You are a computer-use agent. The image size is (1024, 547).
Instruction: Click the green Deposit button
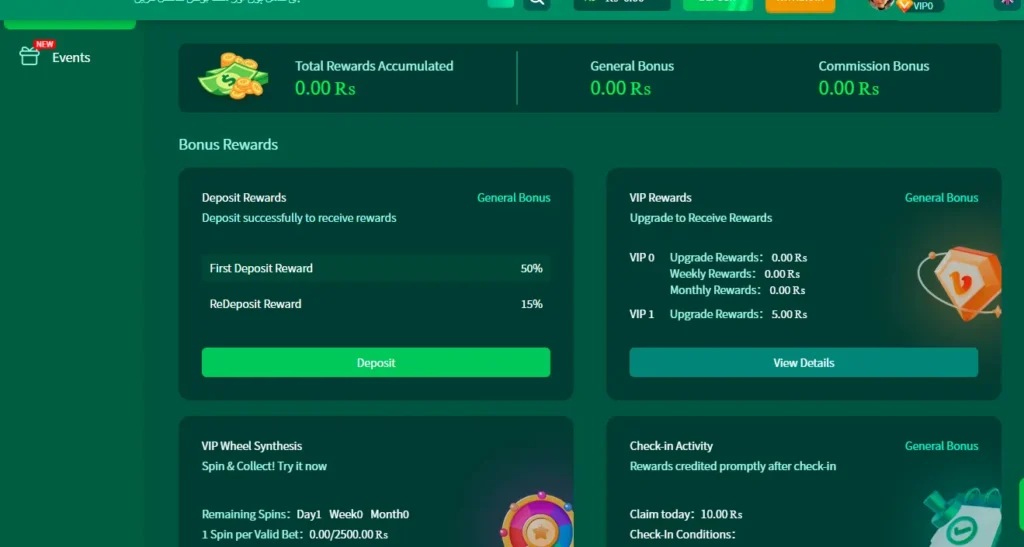[376, 362]
